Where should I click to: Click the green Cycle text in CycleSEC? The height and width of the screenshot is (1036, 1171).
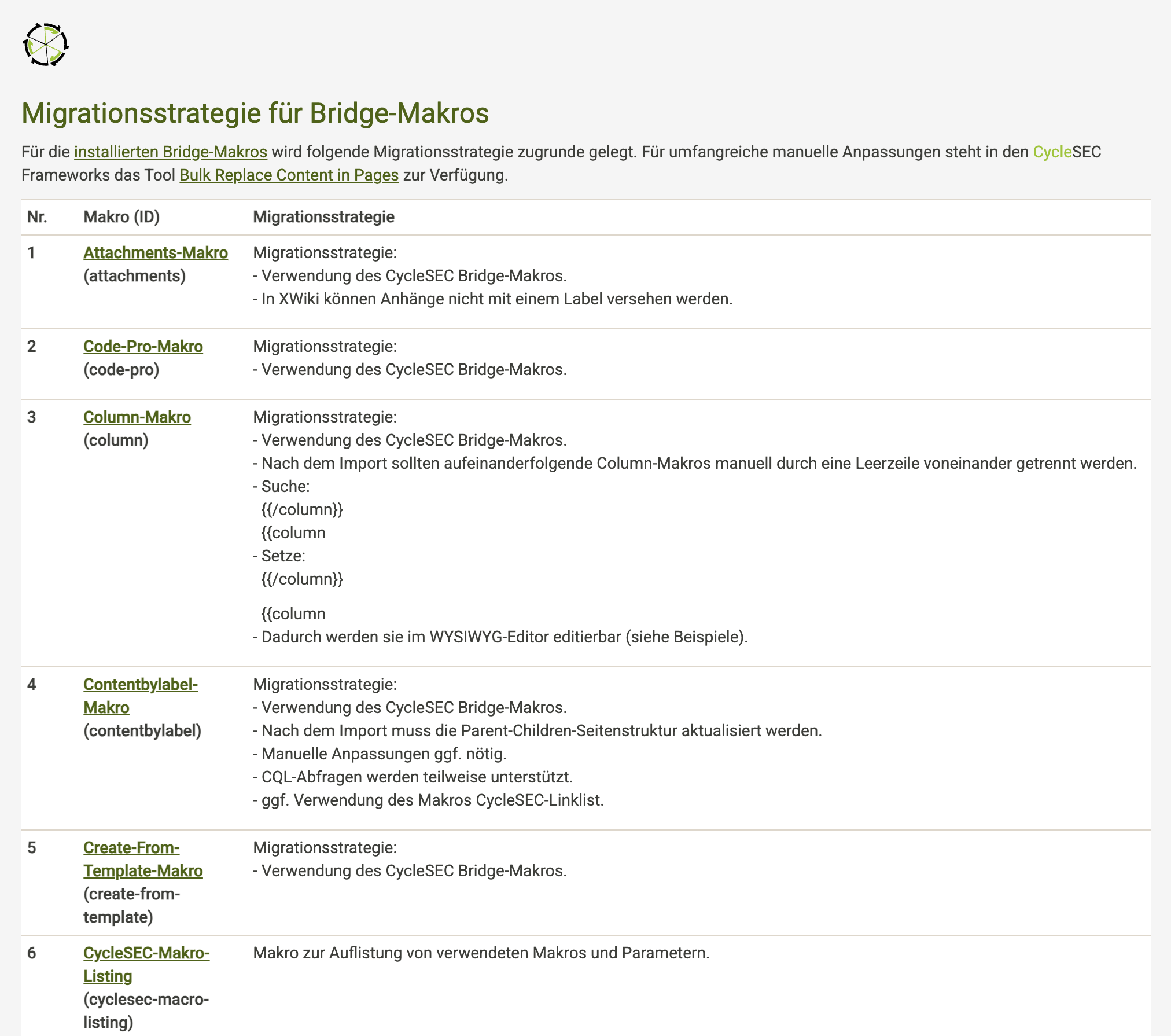click(1051, 152)
